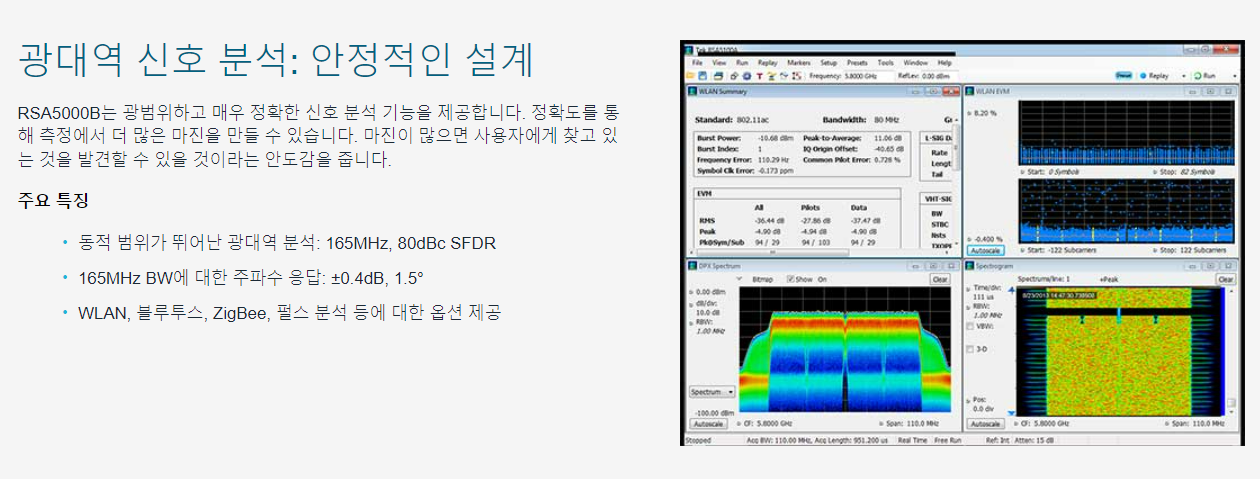Enable the 3-D checkbox in Spectrogram
Viewport: 1260px width, 479px height.
[x=970, y=349]
